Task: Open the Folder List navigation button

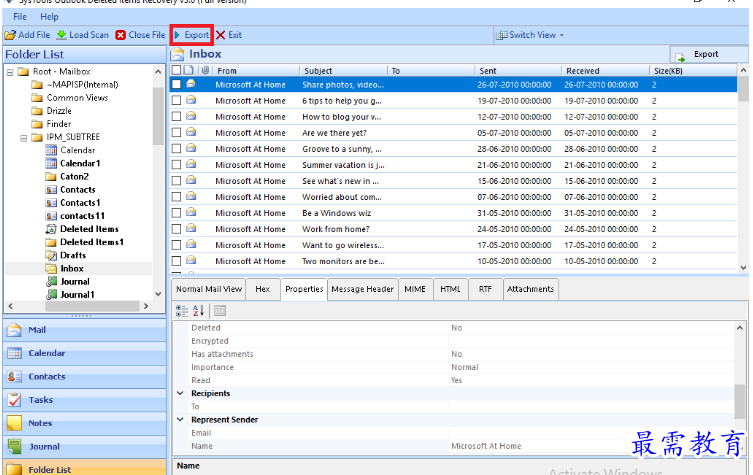Action: click(x=85, y=469)
